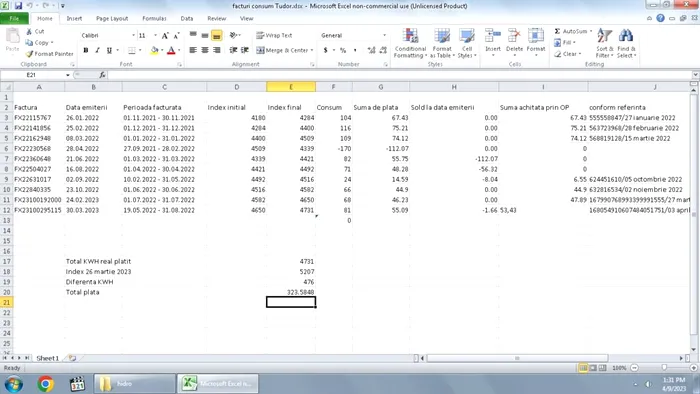
Task: Open Sort & Filter menu
Action: pyautogui.click(x=605, y=43)
